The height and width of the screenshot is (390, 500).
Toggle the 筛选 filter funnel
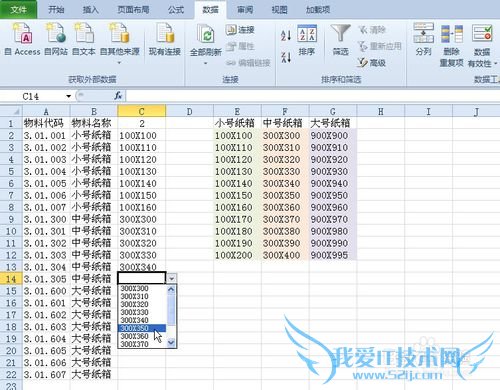tap(340, 40)
